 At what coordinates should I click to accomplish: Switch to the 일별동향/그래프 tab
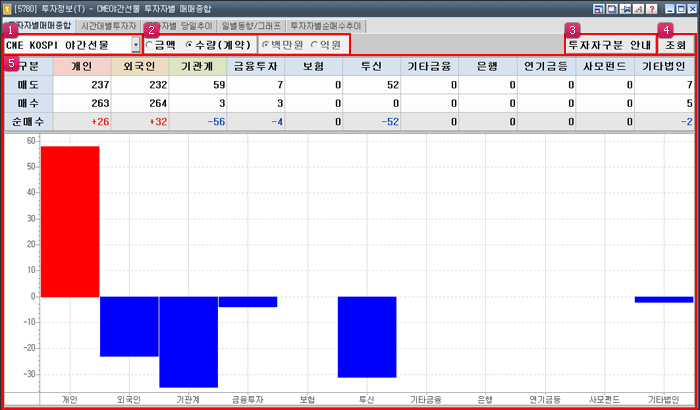[251, 26]
